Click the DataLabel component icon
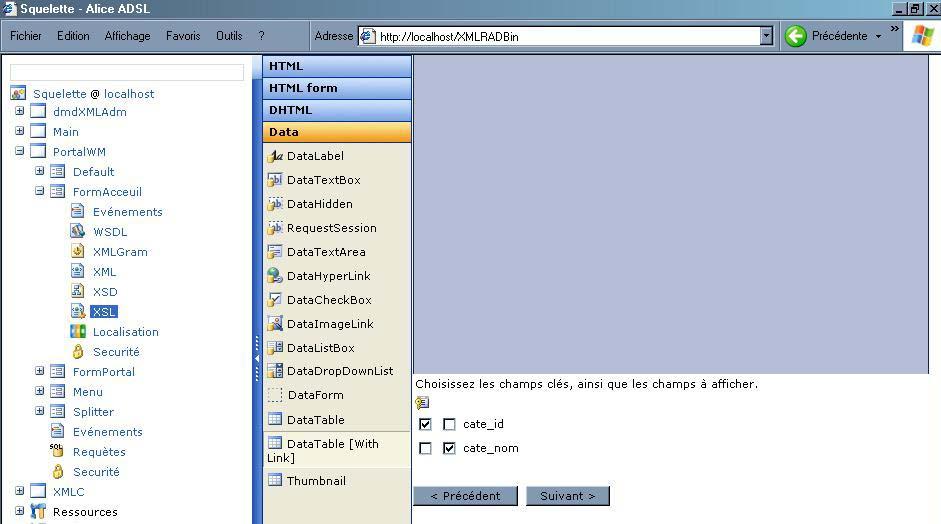This screenshot has width=941, height=524. click(x=275, y=156)
